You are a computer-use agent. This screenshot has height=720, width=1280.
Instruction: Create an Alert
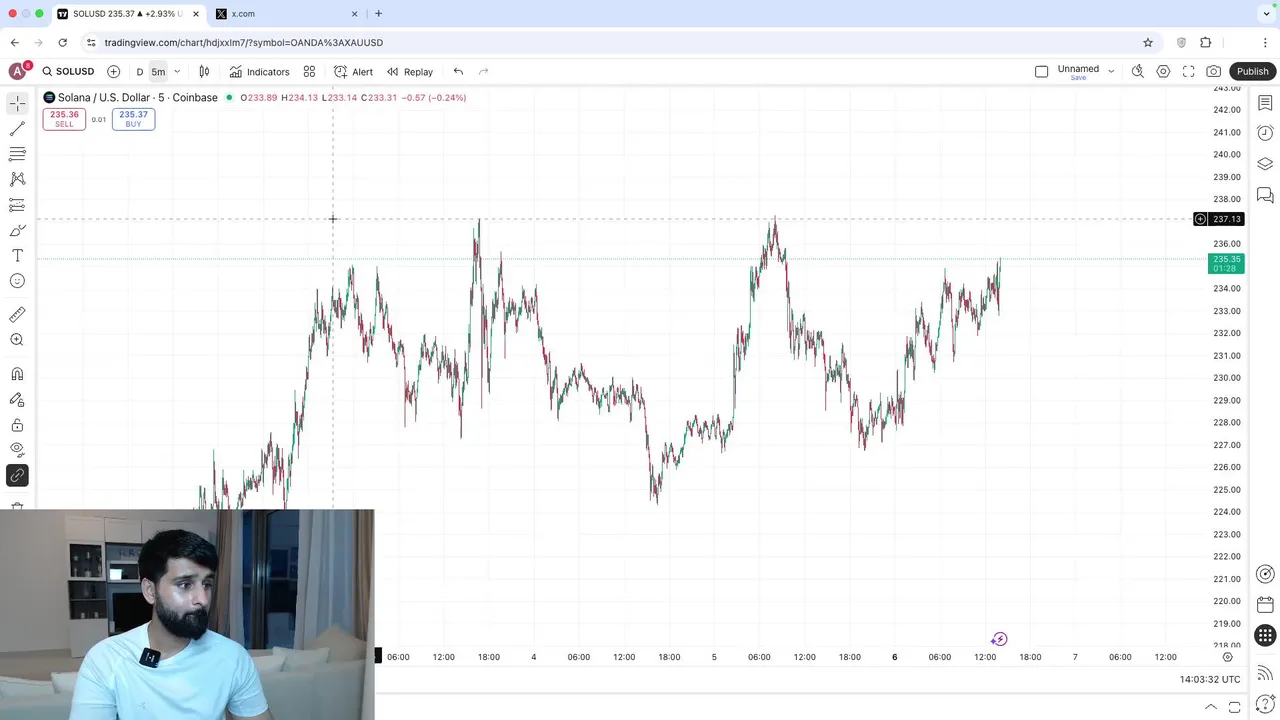click(x=353, y=72)
